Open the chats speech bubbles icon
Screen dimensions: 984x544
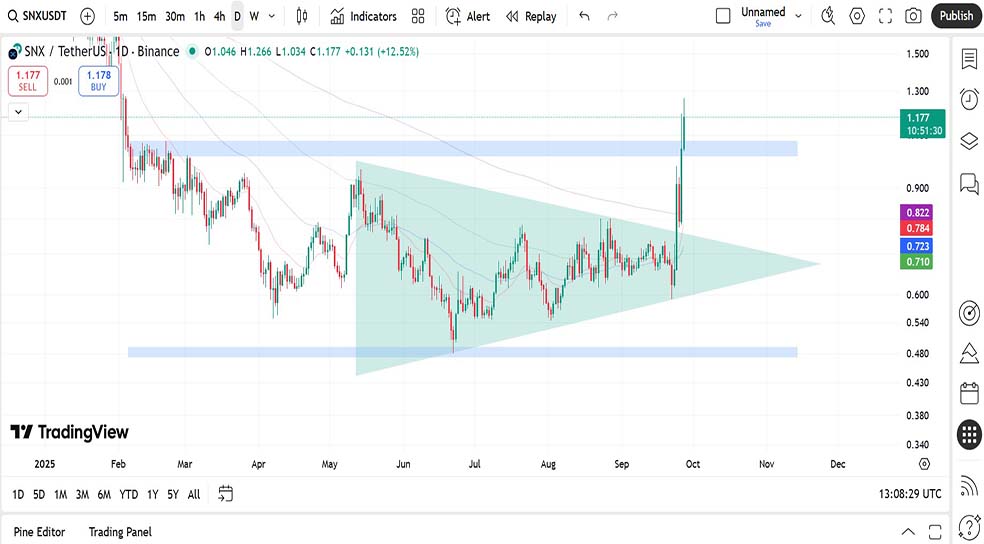coord(970,184)
